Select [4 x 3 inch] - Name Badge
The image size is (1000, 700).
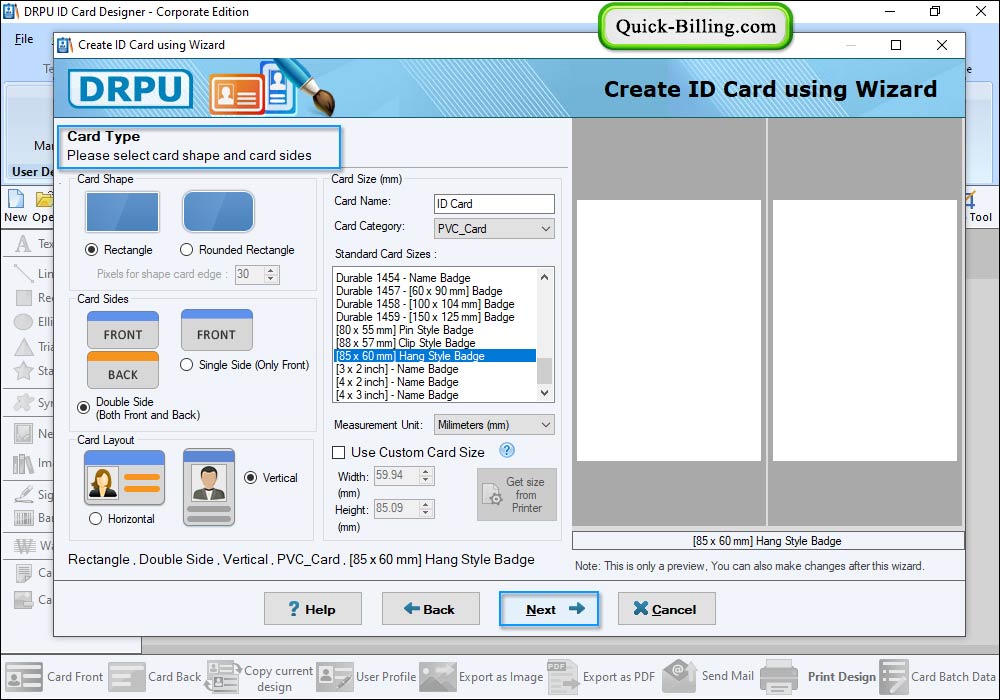coord(435,395)
